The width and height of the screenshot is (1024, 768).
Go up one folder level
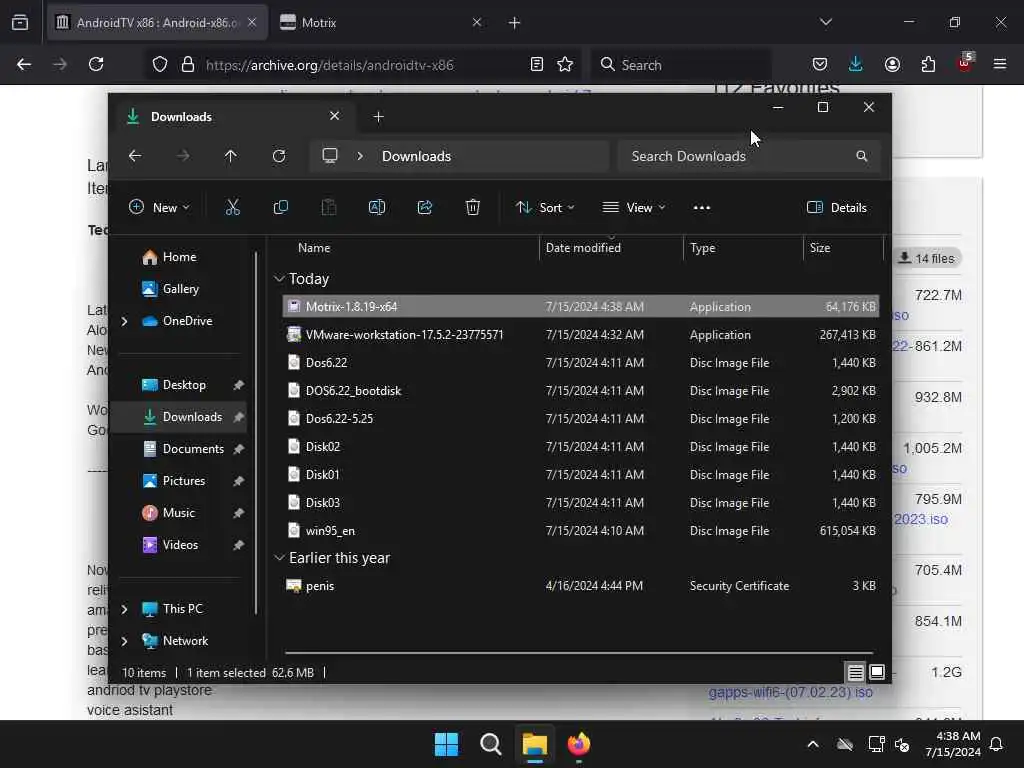pos(231,156)
